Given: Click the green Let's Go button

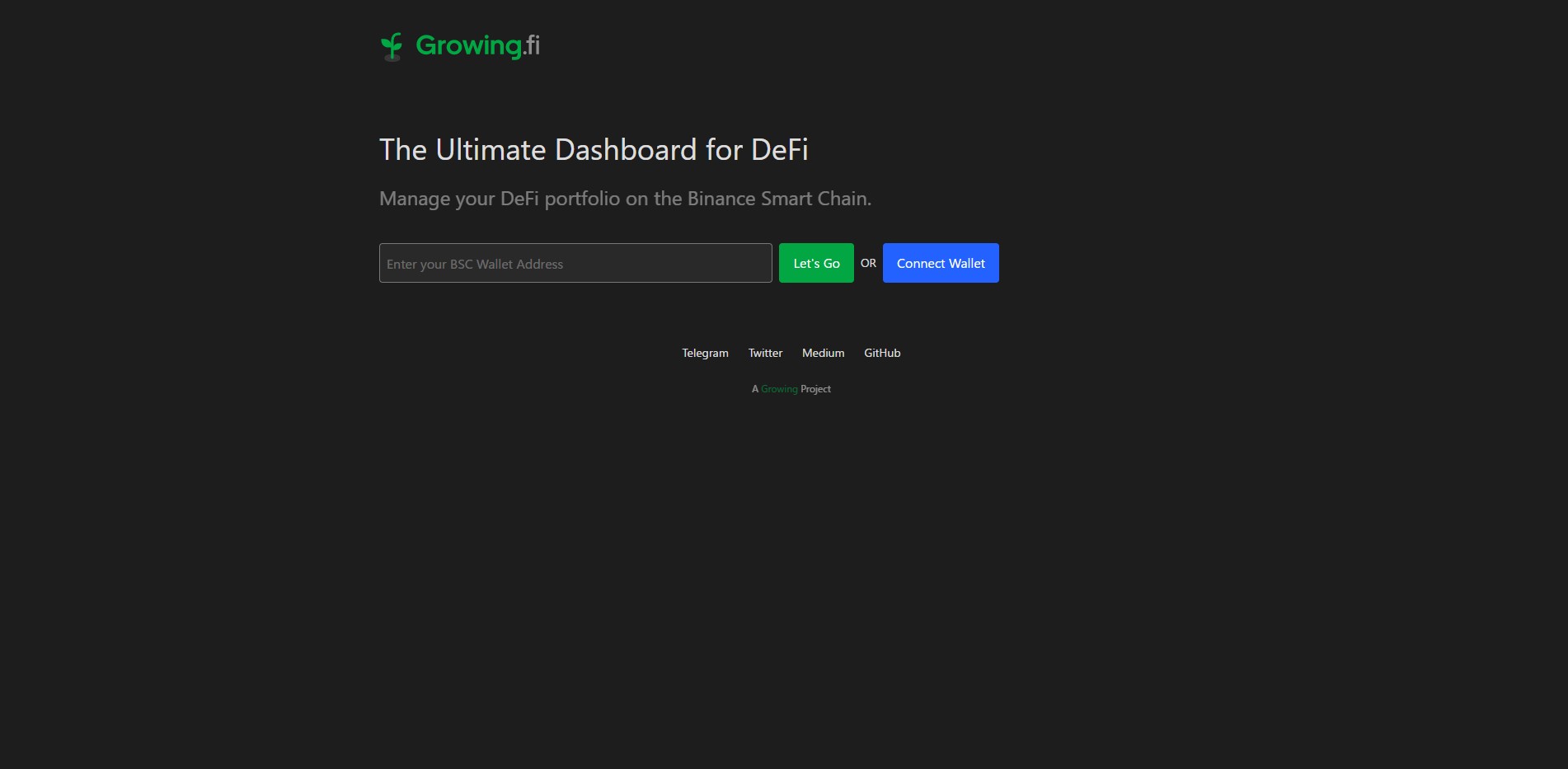Looking at the screenshot, I should (x=816, y=263).
